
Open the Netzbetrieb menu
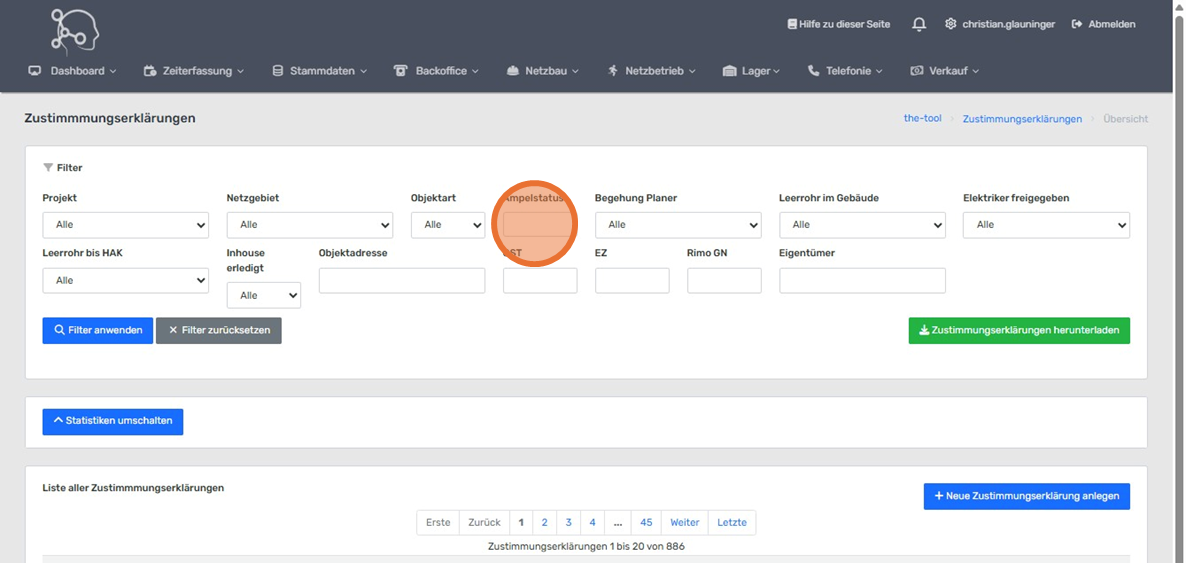pos(651,71)
